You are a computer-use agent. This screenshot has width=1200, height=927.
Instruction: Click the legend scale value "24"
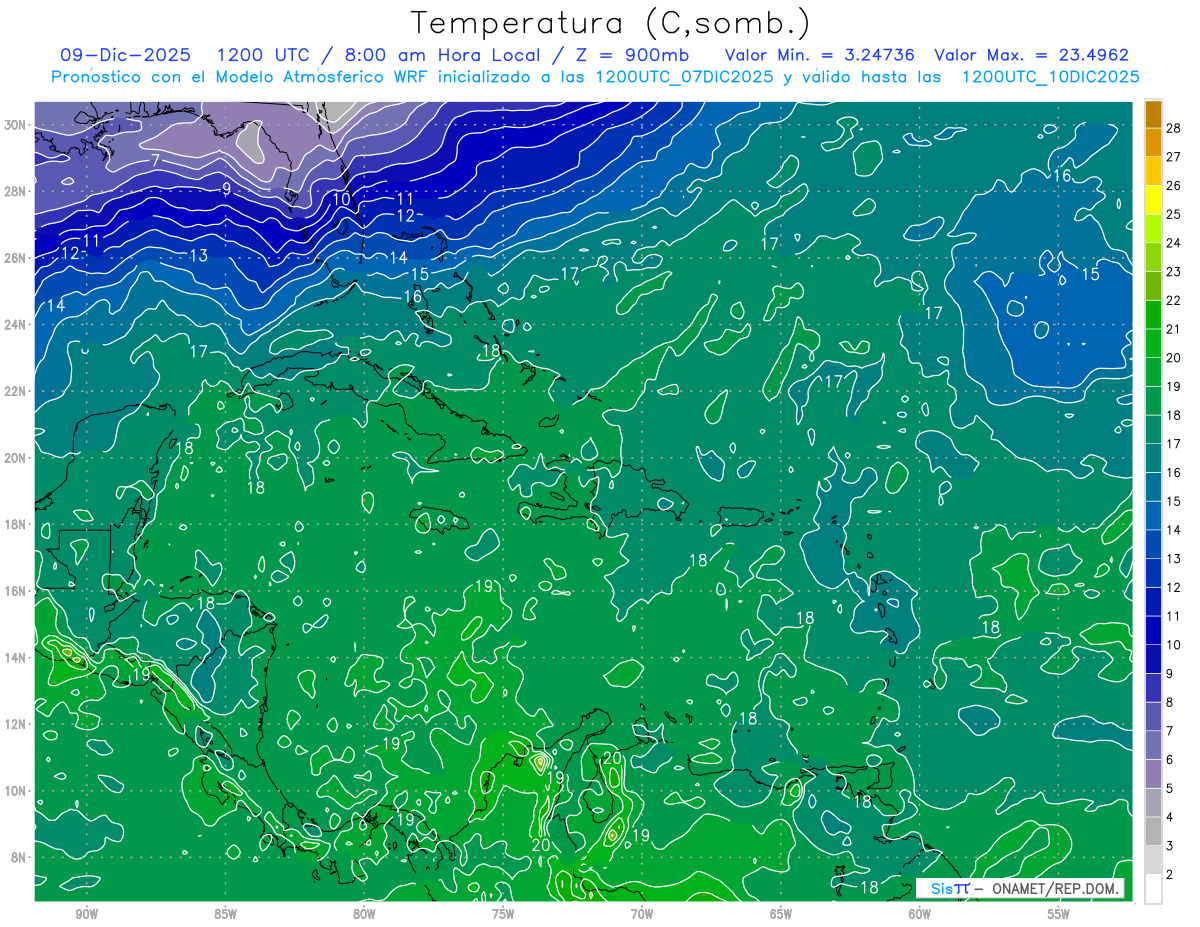pos(1174,242)
